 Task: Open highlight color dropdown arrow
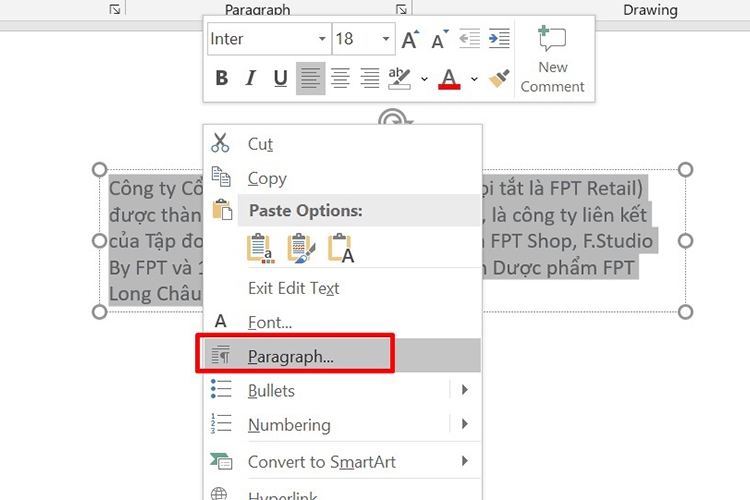coord(424,78)
